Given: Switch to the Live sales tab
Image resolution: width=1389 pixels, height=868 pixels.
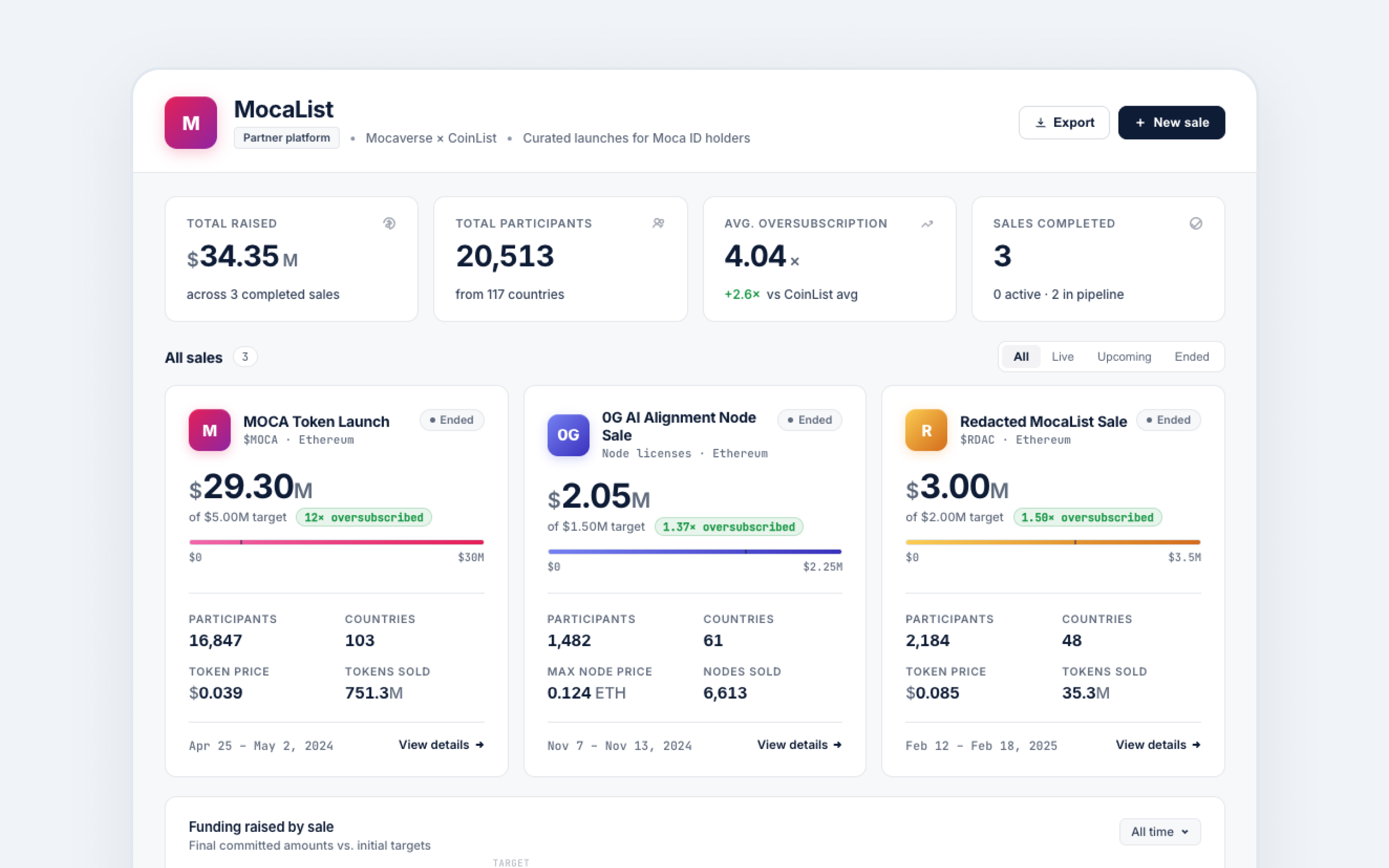Looking at the screenshot, I should (1062, 356).
